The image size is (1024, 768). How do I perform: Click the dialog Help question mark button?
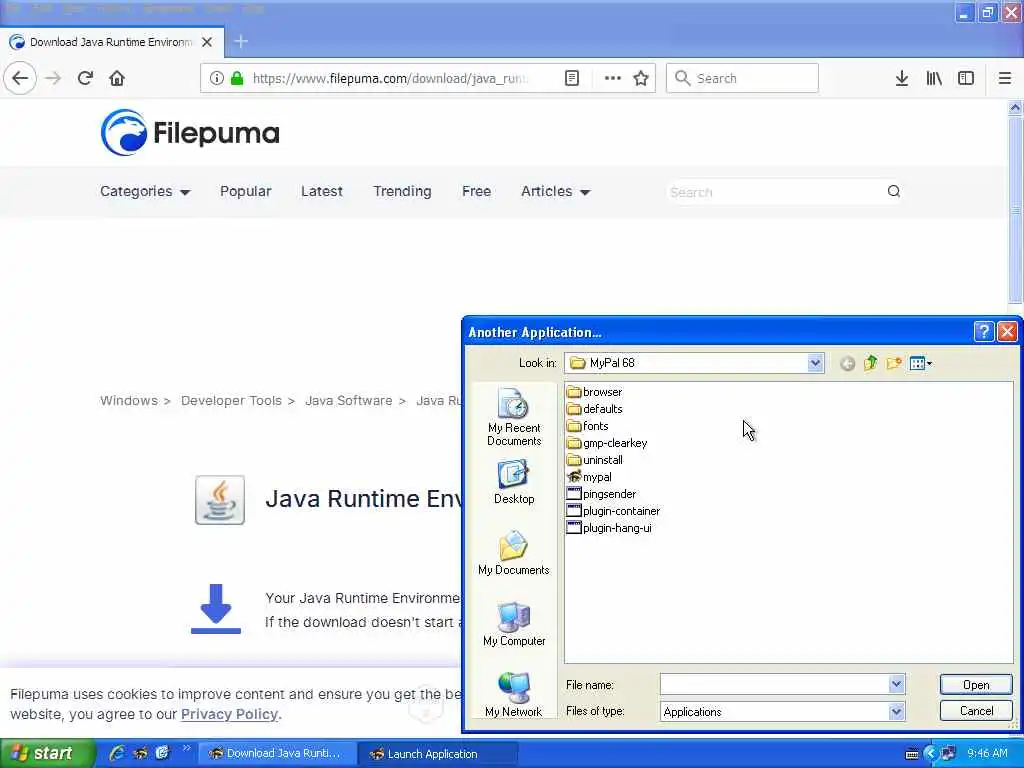[x=983, y=332]
